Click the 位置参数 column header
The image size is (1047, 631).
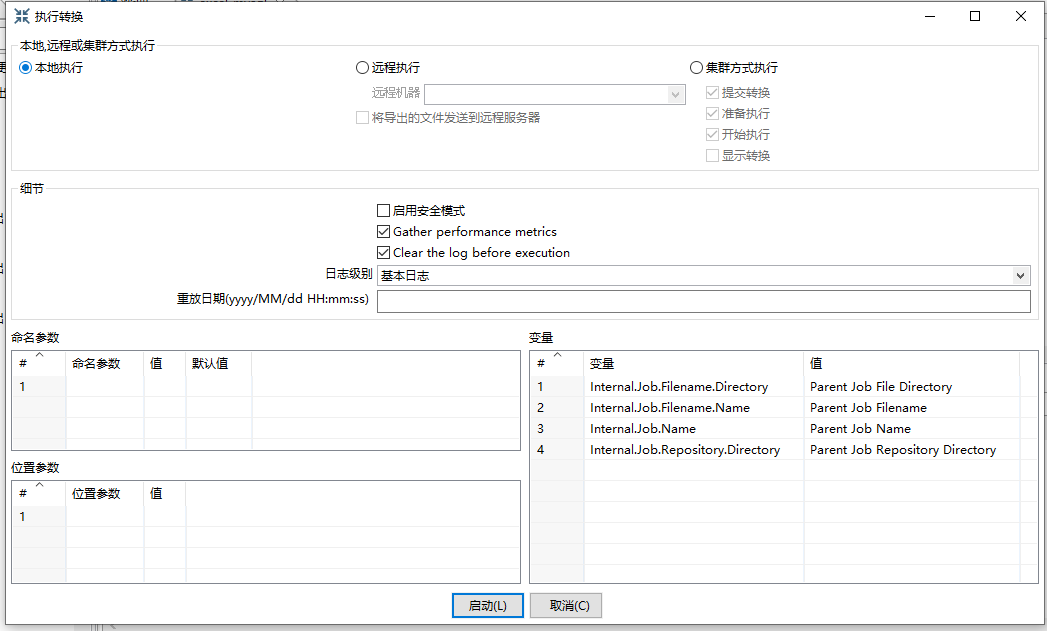[105, 493]
